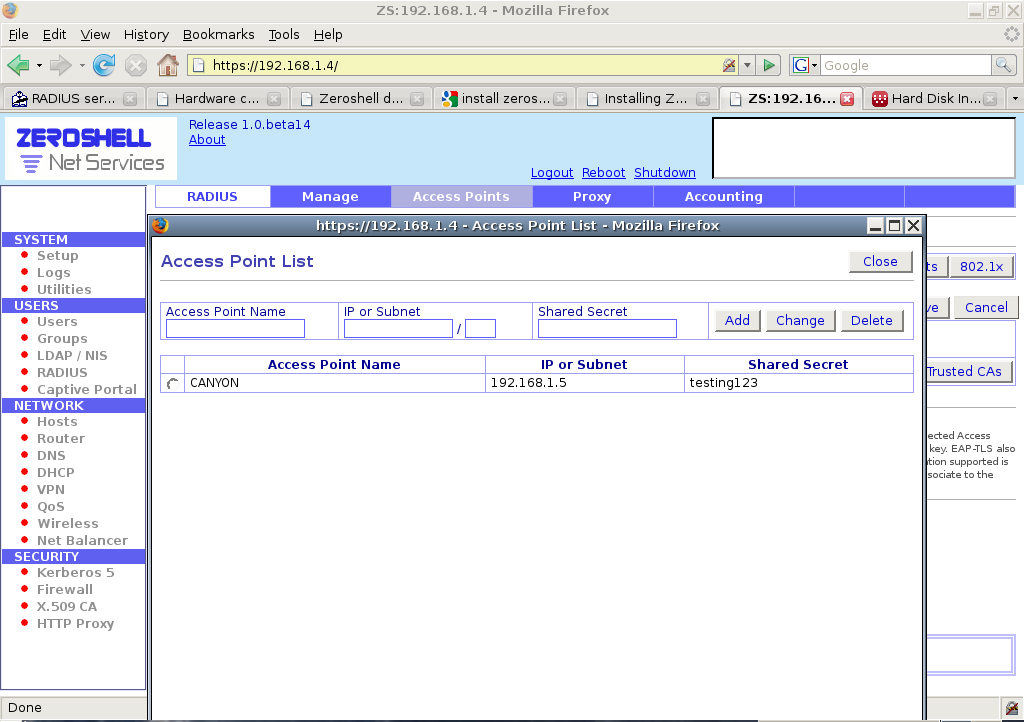Reload the current page
The image size is (1024, 722).
[104, 65]
